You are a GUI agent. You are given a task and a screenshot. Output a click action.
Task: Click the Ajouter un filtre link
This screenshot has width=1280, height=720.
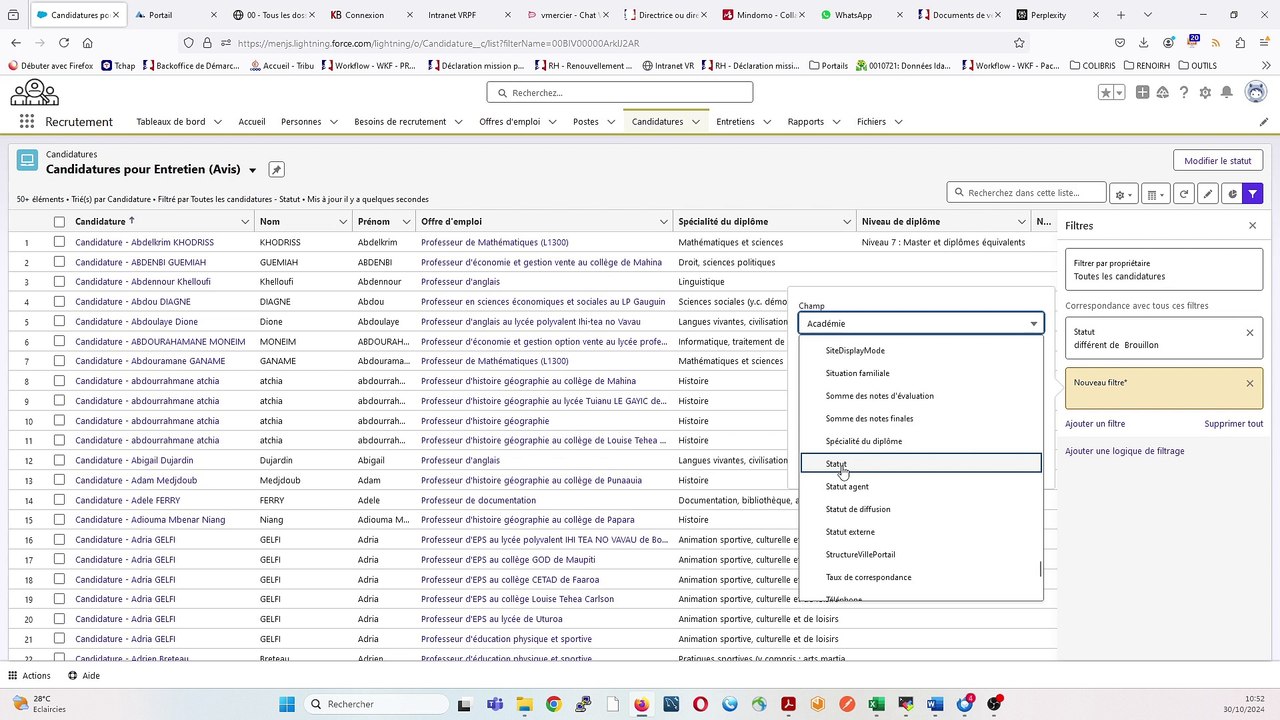click(x=1095, y=424)
